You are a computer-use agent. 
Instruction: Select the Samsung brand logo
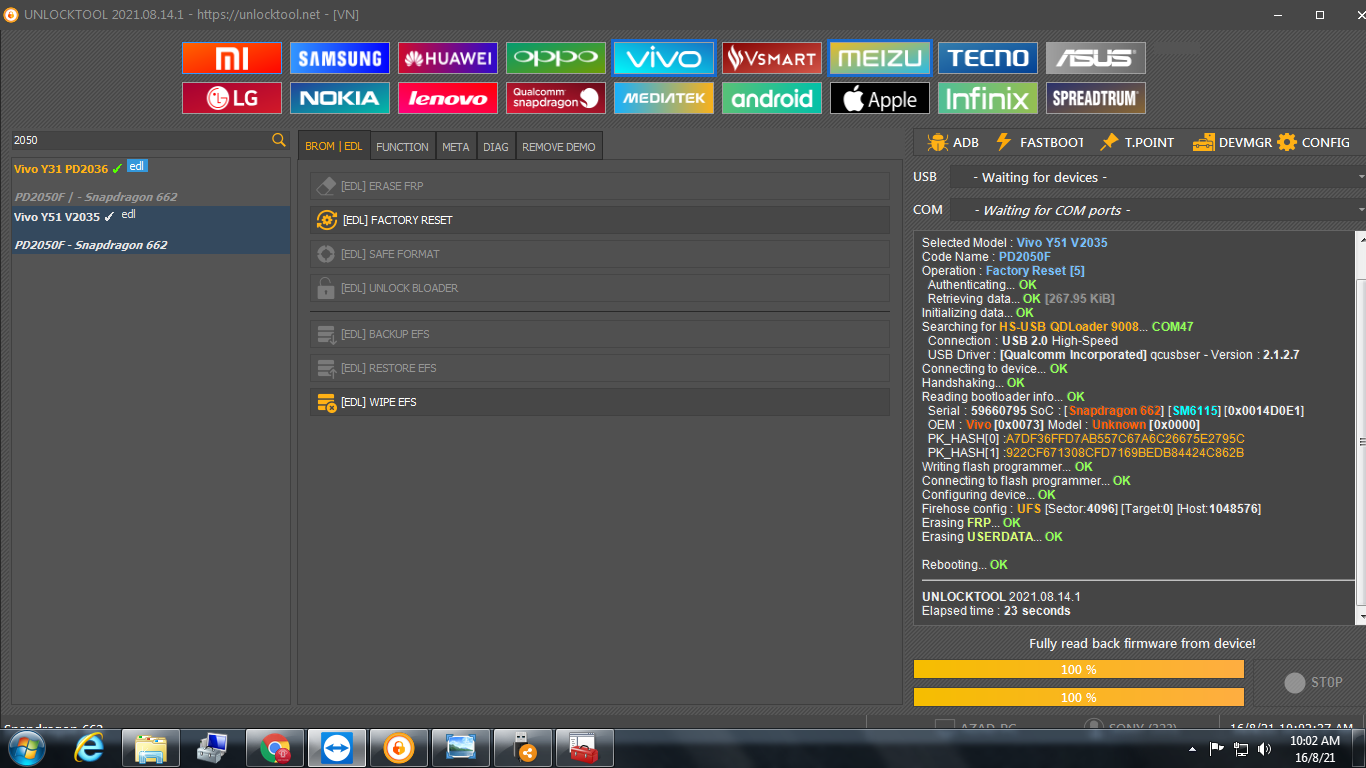click(x=340, y=58)
